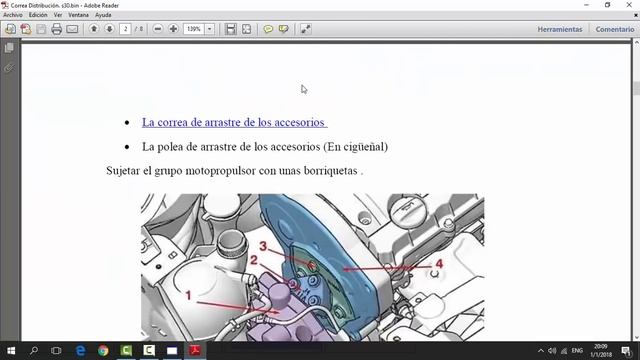Click scrollbar down arrow at bottom right
Image resolution: width=640 pixels, height=360 pixels.
[636, 338]
